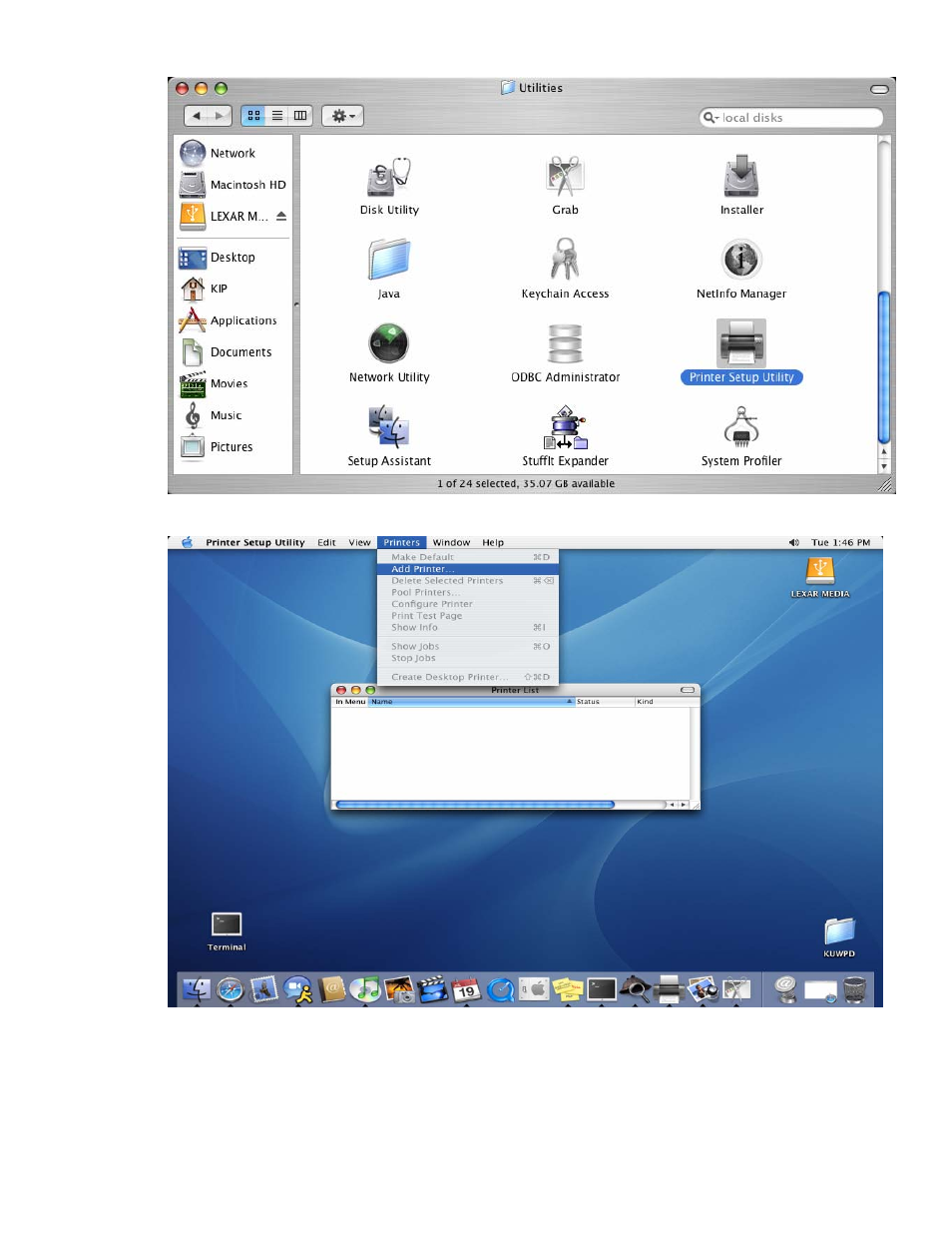Screen dimensions: 952x1233
Task: Open the Window menu
Action: (451, 543)
